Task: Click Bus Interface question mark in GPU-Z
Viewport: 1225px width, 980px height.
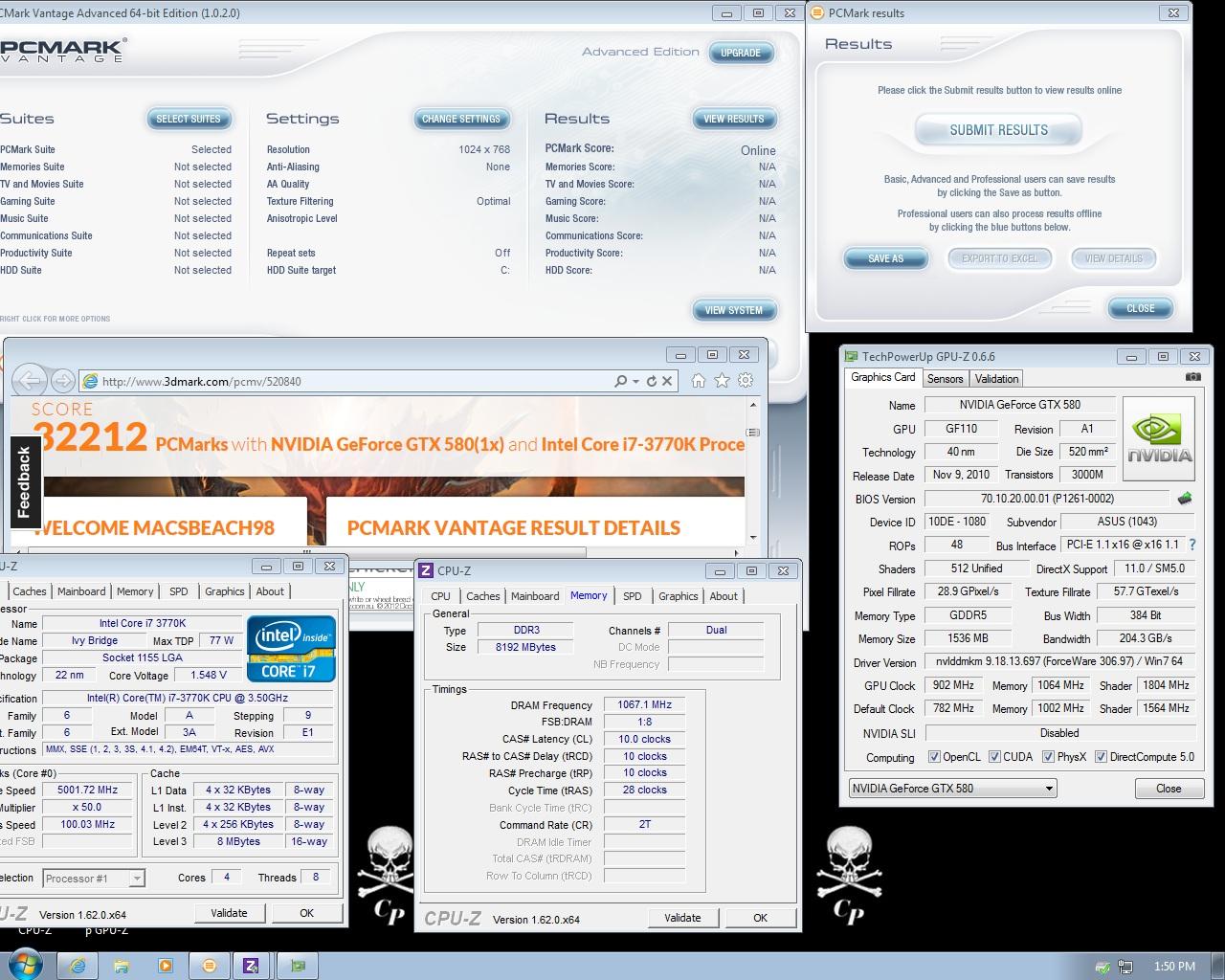Action: point(1192,545)
